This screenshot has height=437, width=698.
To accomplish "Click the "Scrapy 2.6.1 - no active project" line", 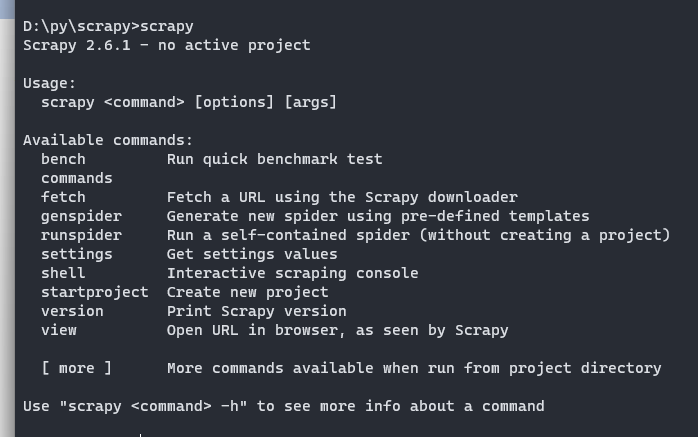I will point(166,45).
